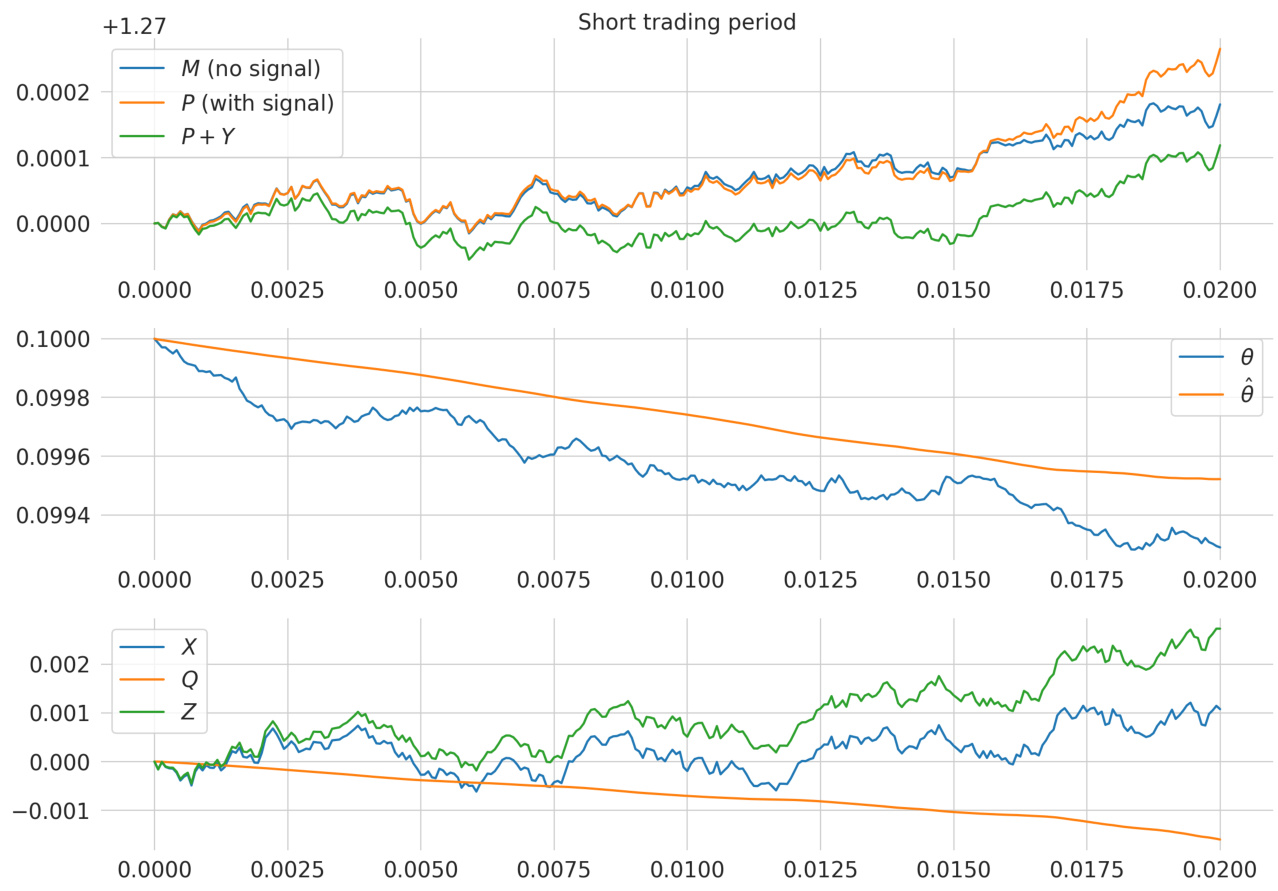Click the 0.0100 x-axis tick in middle plot

click(x=687, y=579)
